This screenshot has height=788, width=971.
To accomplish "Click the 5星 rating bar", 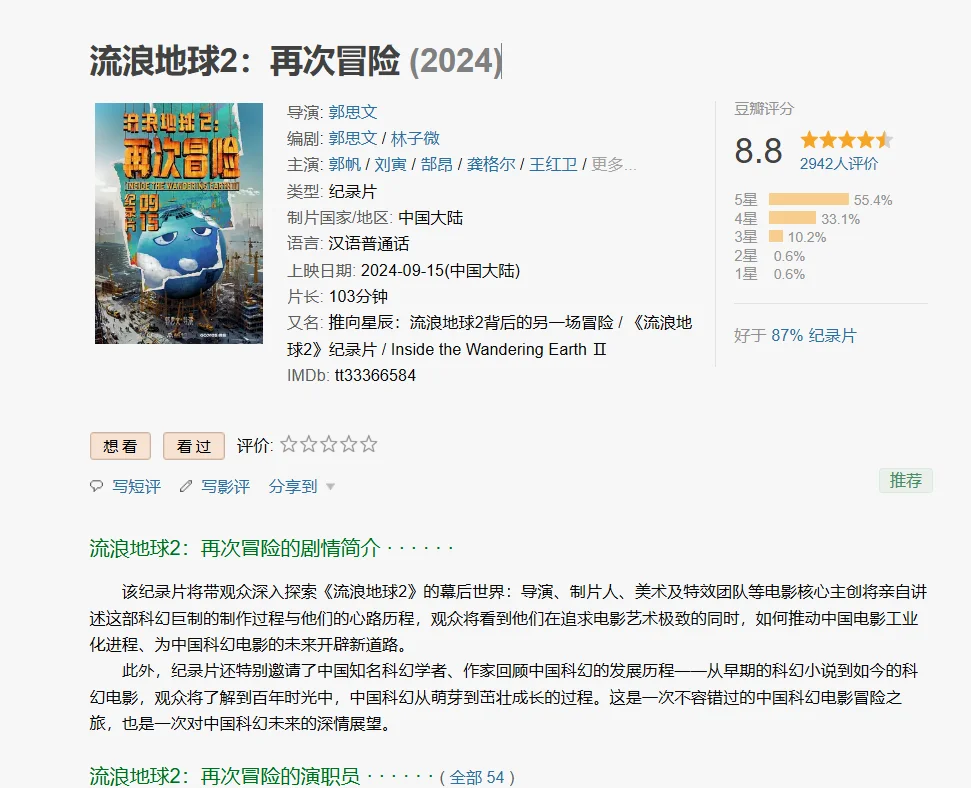I will tap(809, 199).
